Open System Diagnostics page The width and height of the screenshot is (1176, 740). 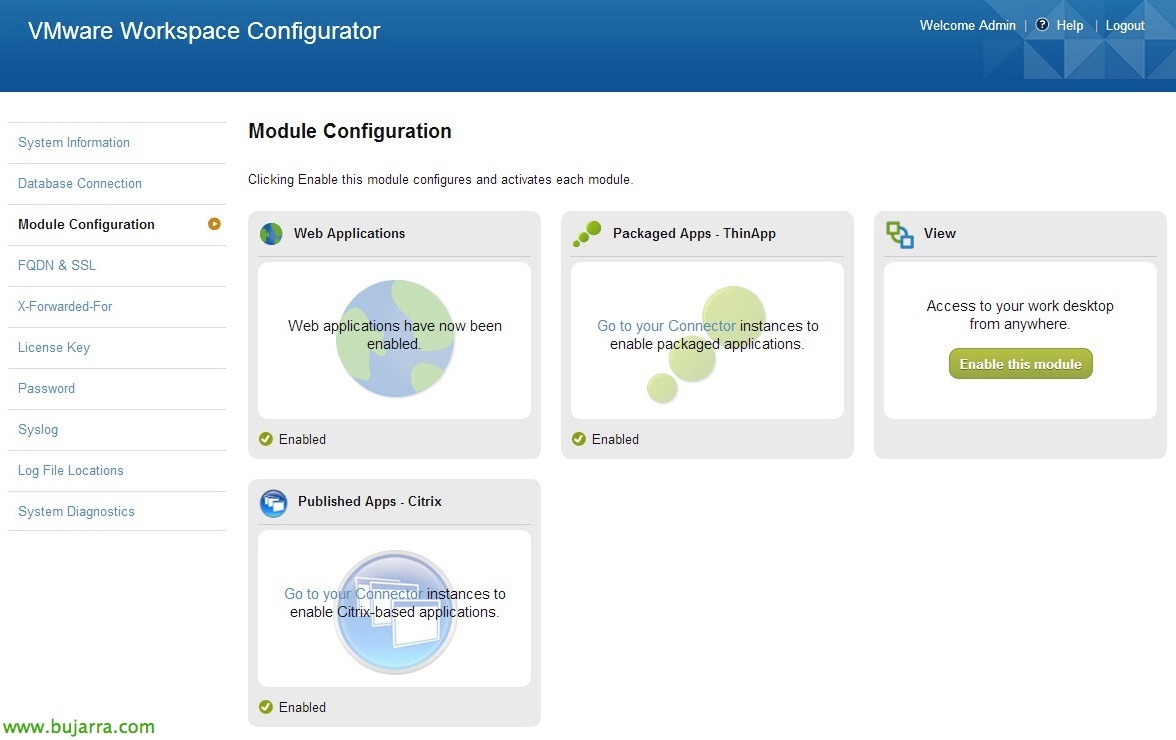pos(76,511)
